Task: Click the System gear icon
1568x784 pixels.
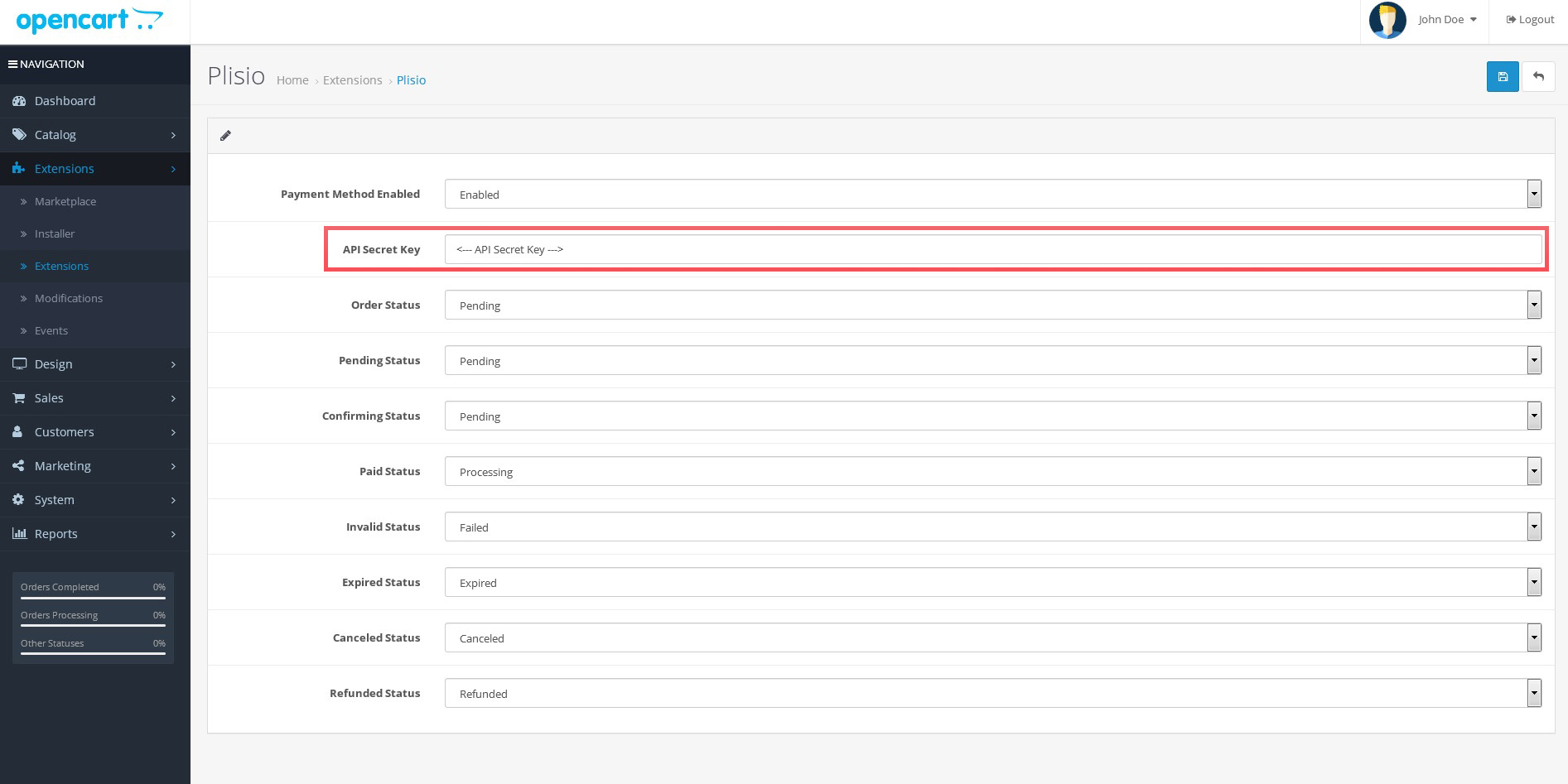Action: click(18, 500)
